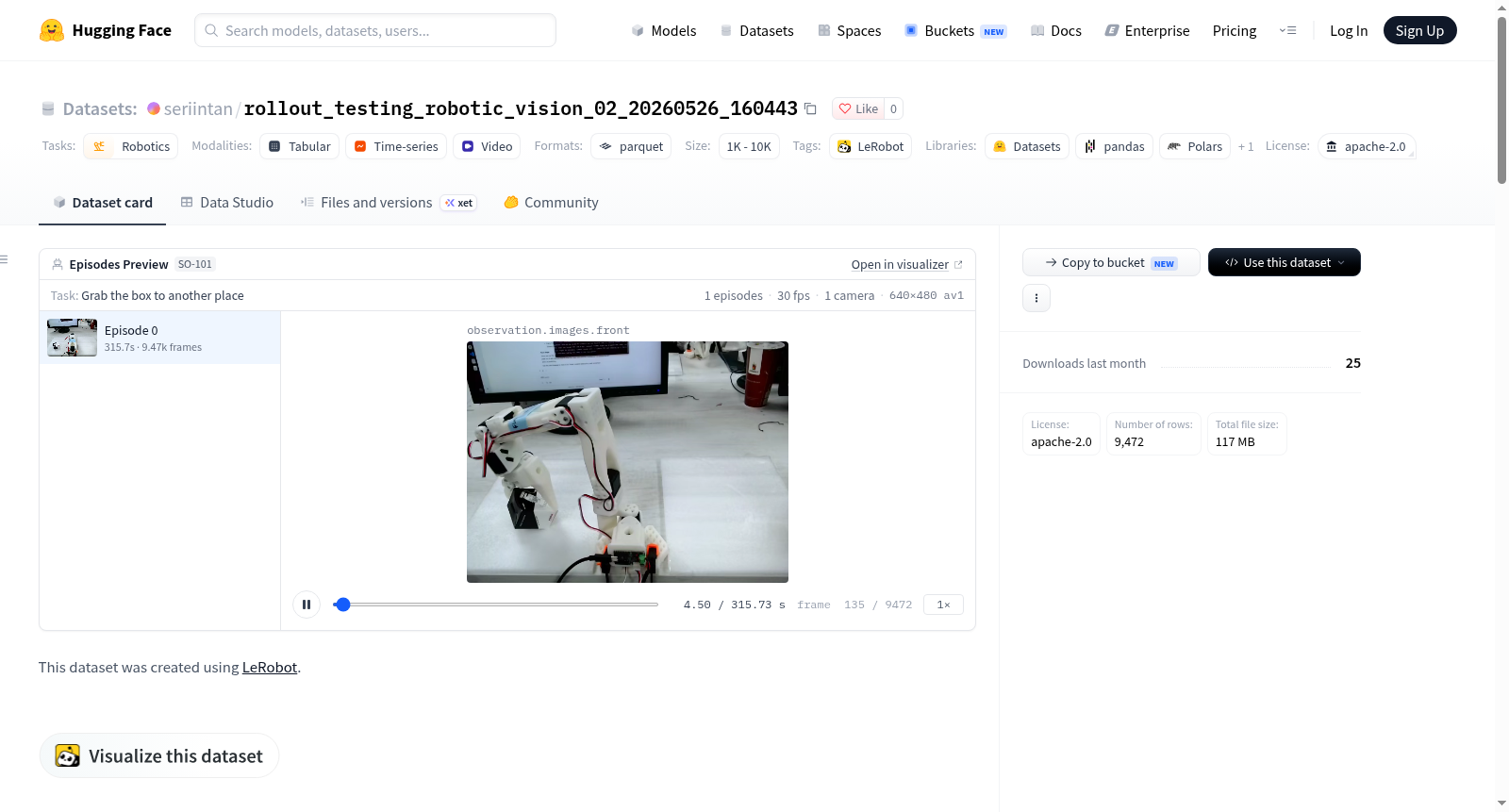Image resolution: width=1509 pixels, height=812 pixels.
Task: Click the 1K - 10K size tag
Action: 749,146
